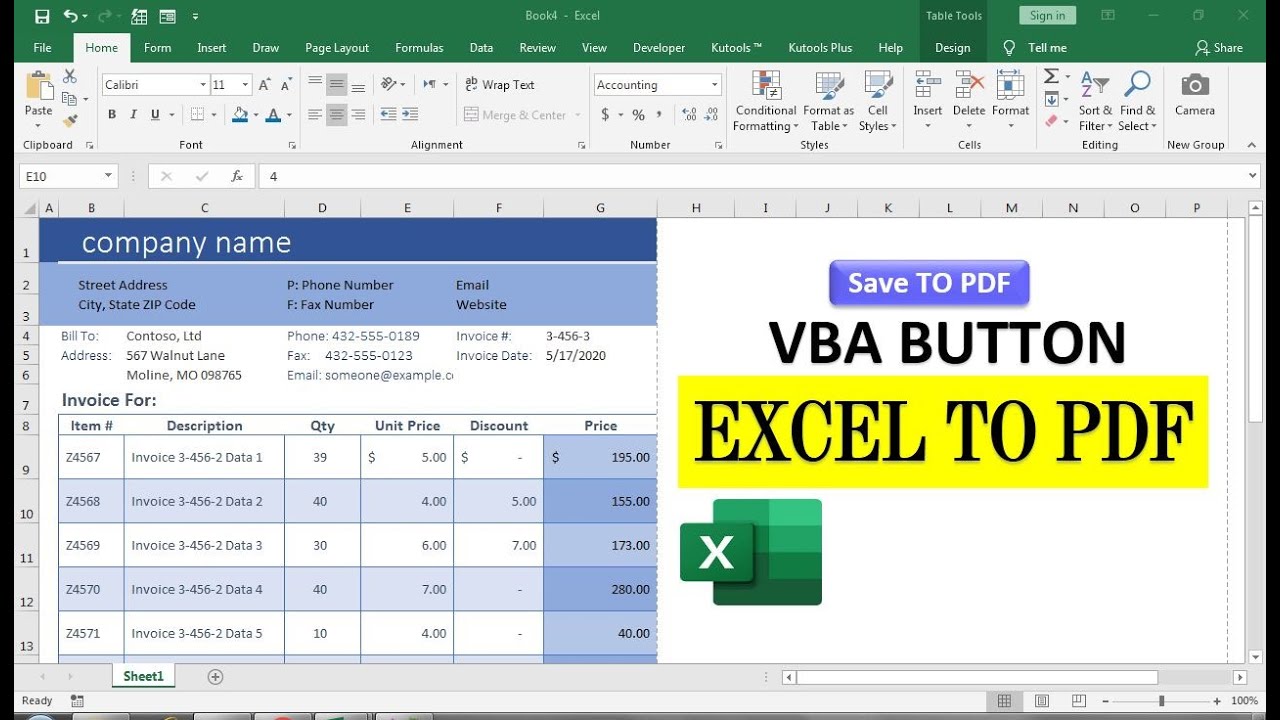This screenshot has height=720, width=1280.
Task: Open Sort & Filter menu
Action: click(1095, 102)
